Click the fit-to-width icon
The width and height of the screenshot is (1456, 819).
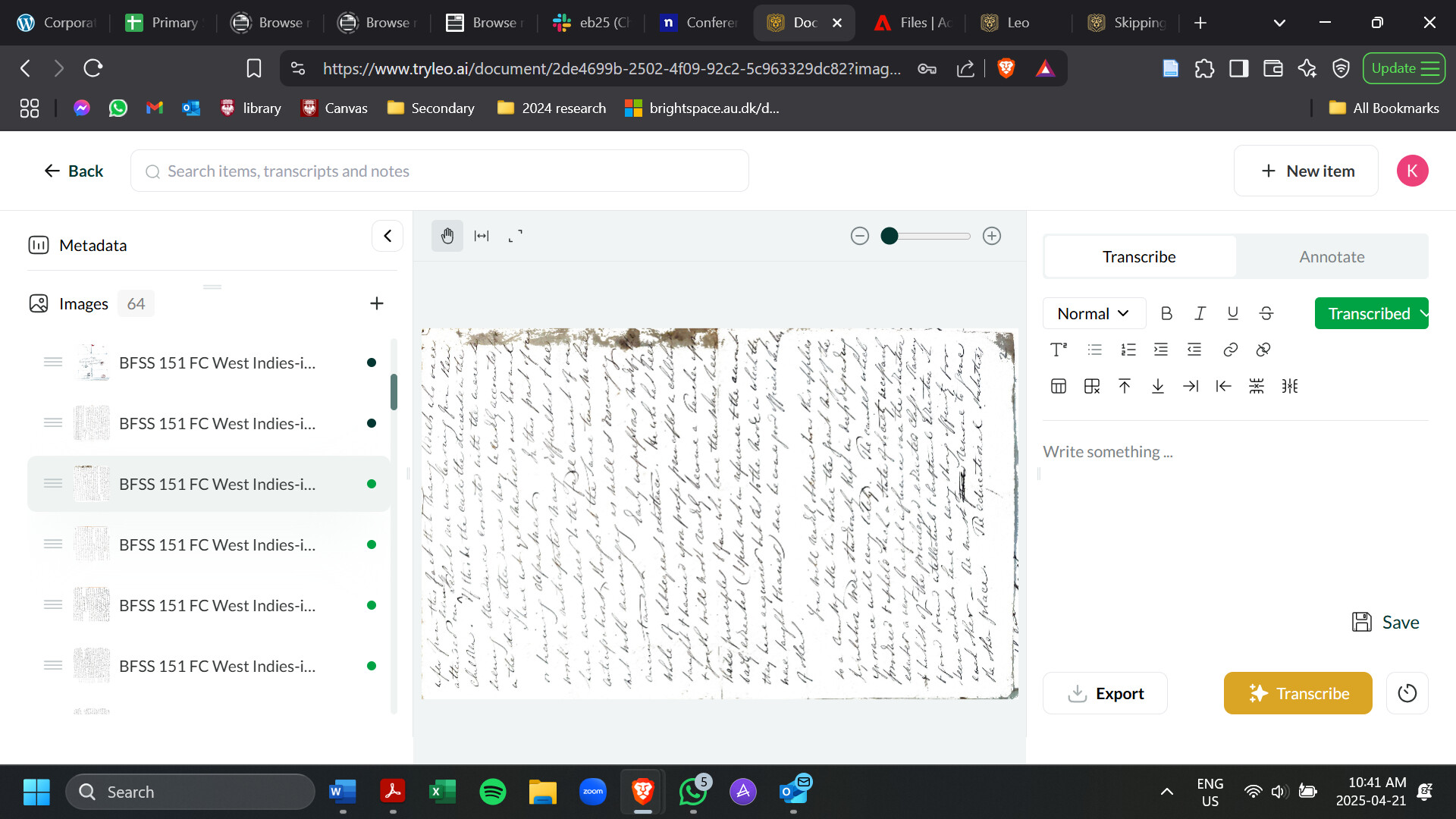pyautogui.click(x=482, y=236)
